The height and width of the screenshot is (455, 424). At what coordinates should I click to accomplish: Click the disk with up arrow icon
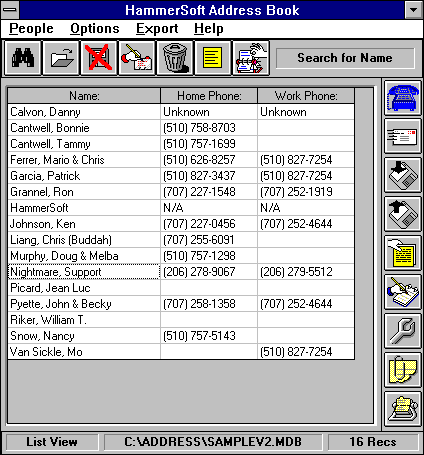pyautogui.click(x=403, y=214)
